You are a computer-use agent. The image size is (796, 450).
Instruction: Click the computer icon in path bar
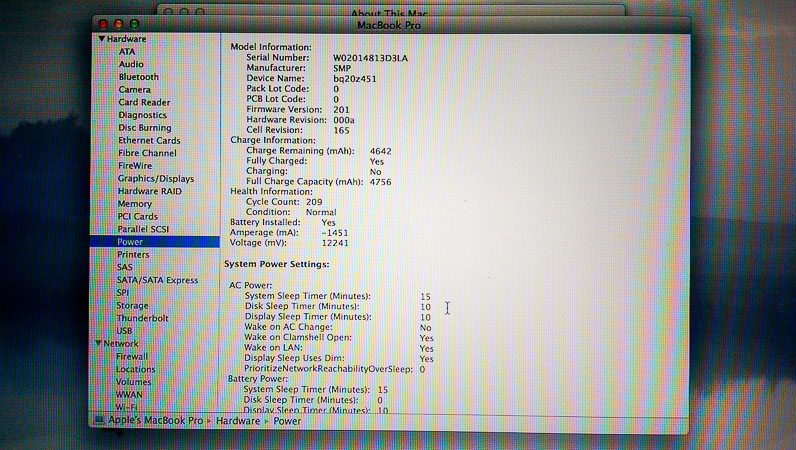pos(99,420)
